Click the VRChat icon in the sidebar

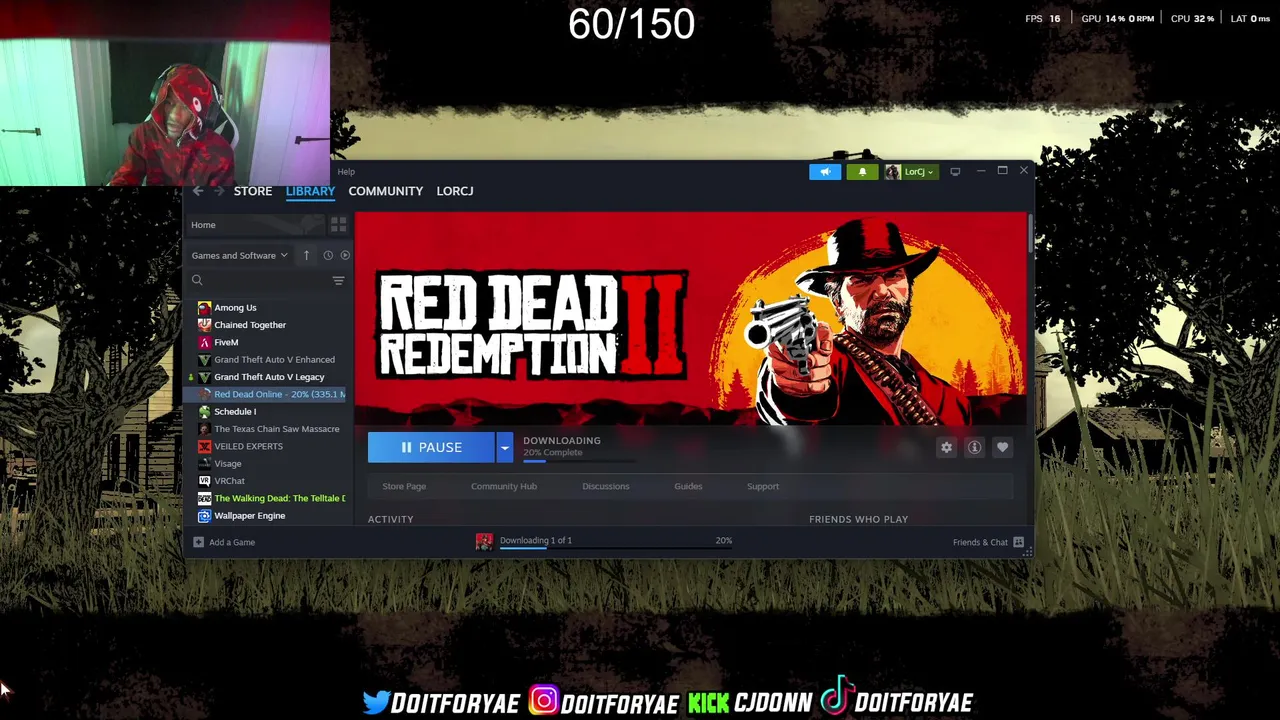tap(204, 481)
